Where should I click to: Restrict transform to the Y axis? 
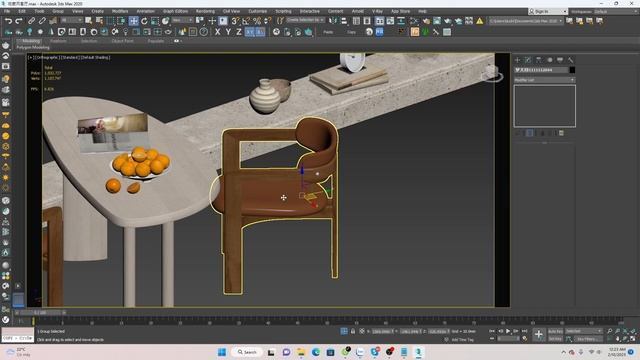coord(228,32)
